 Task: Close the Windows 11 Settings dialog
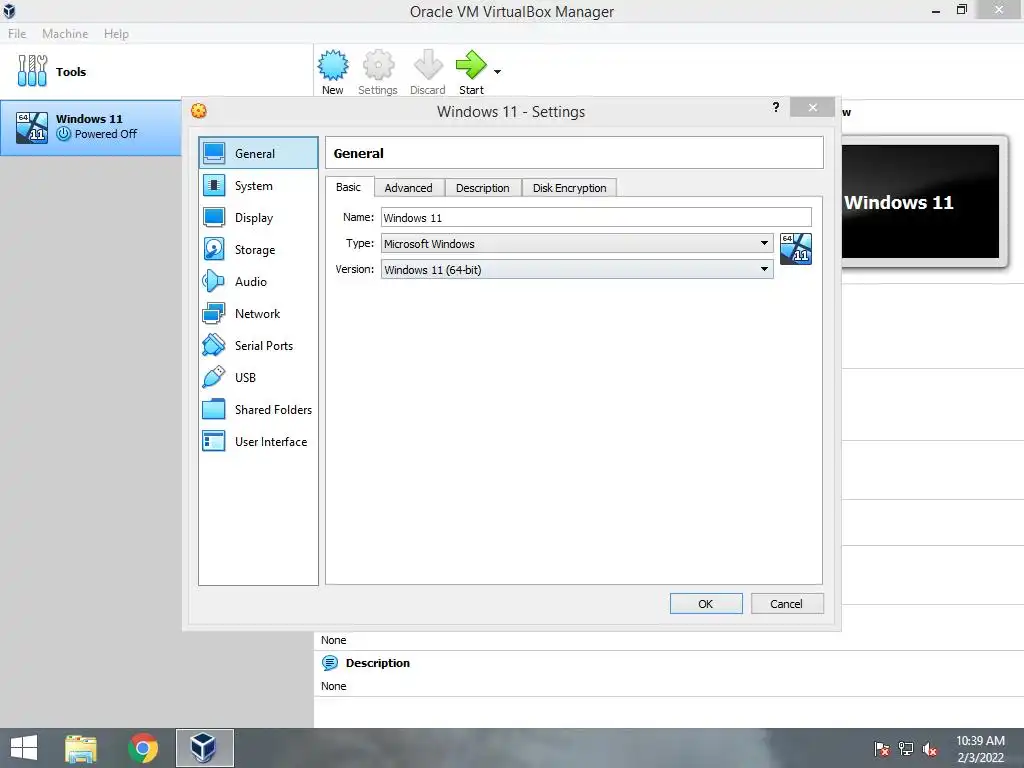click(812, 108)
